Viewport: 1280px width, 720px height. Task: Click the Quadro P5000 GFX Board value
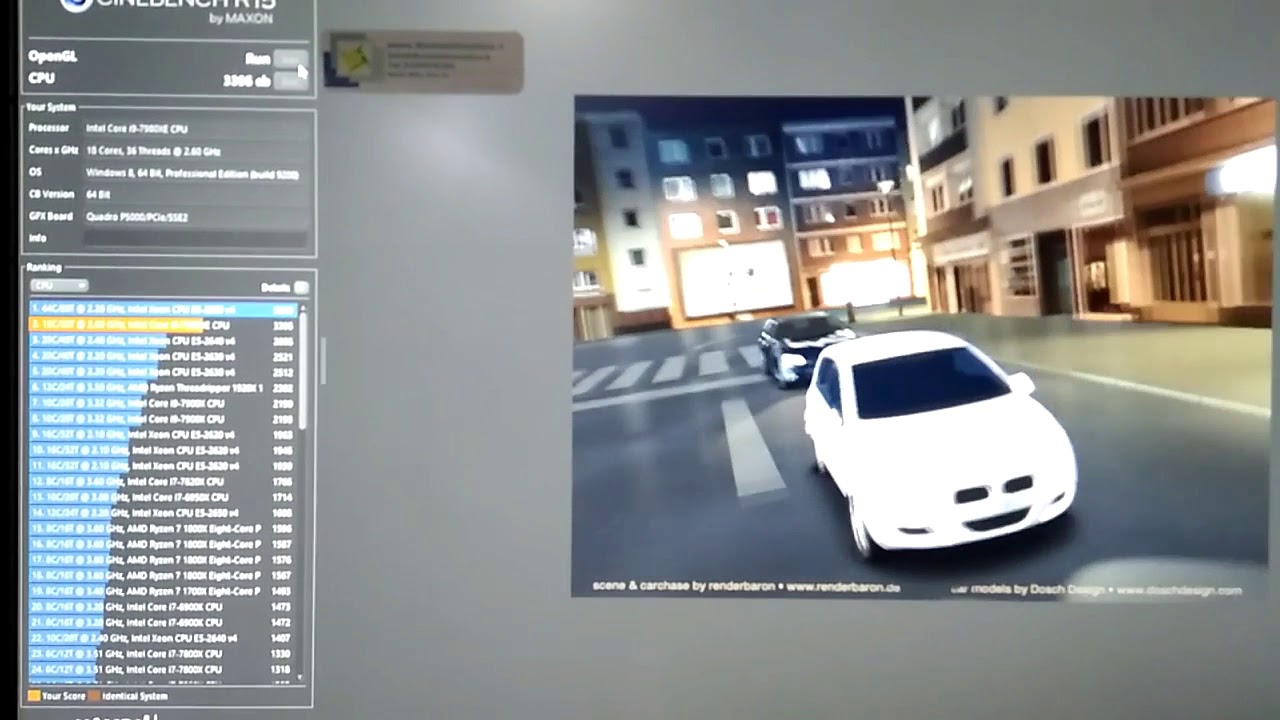click(x=137, y=217)
